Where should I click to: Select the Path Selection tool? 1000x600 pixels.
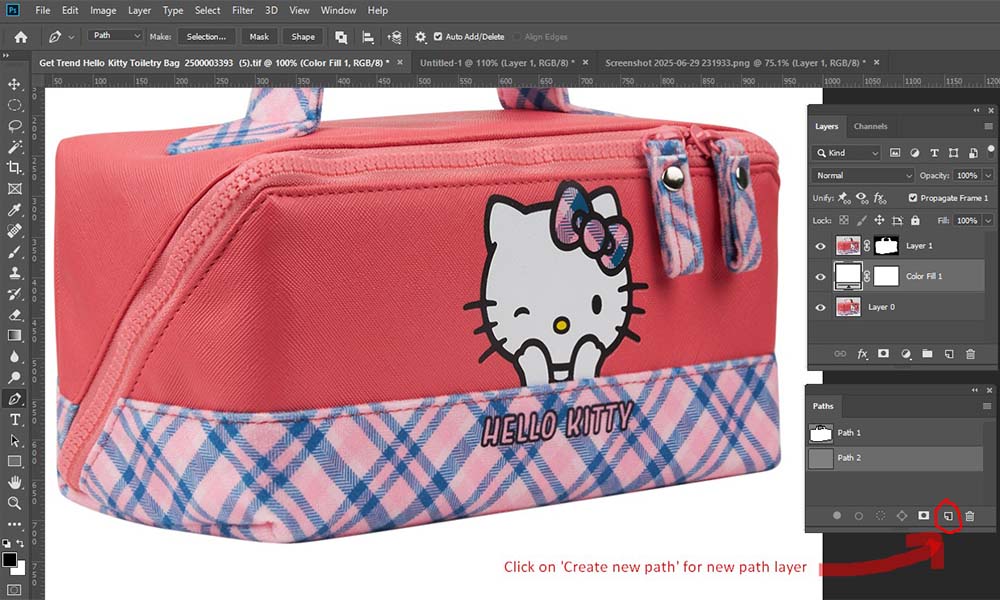click(x=14, y=441)
